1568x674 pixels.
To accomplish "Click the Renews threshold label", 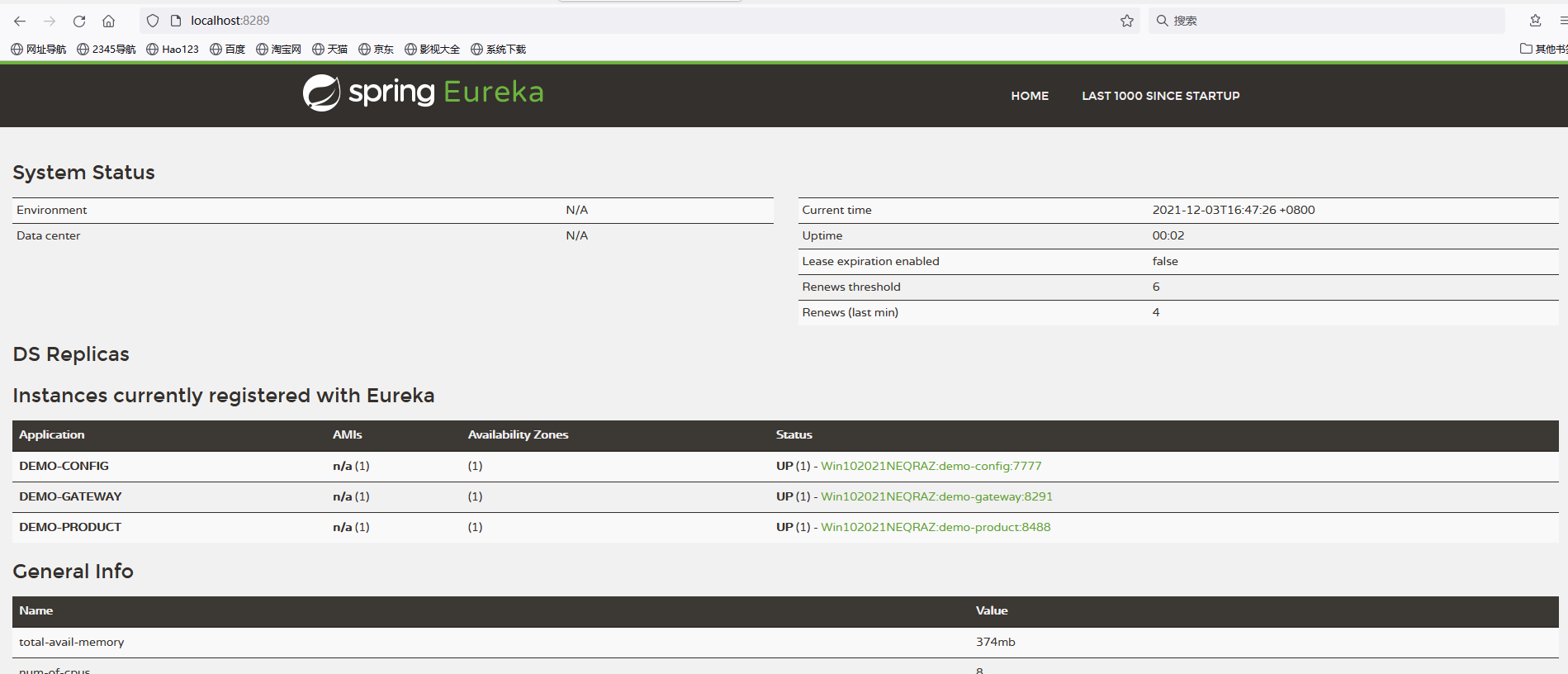I will (851, 287).
